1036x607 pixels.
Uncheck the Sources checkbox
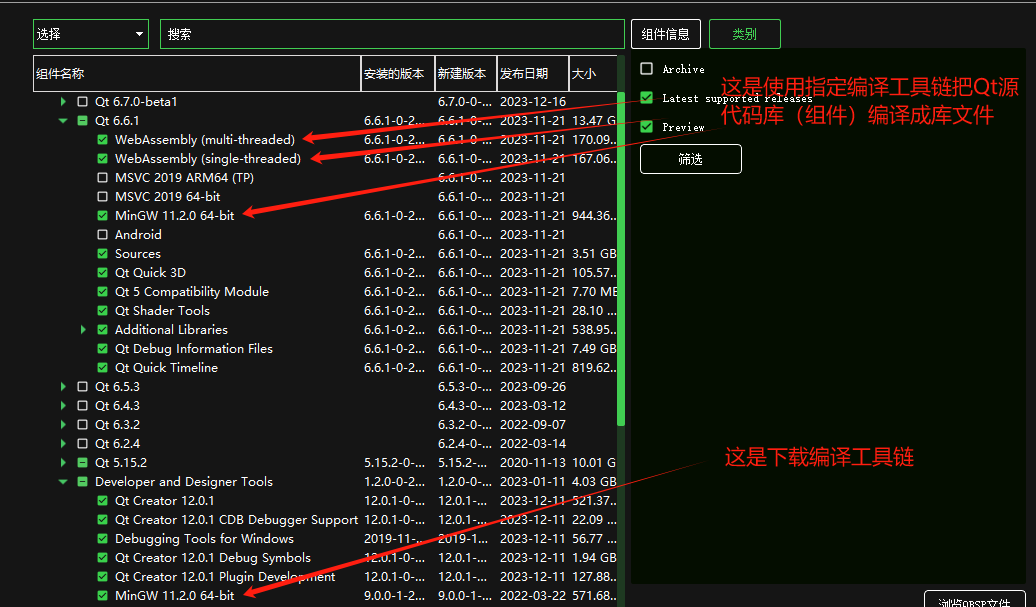pyautogui.click(x=102, y=254)
